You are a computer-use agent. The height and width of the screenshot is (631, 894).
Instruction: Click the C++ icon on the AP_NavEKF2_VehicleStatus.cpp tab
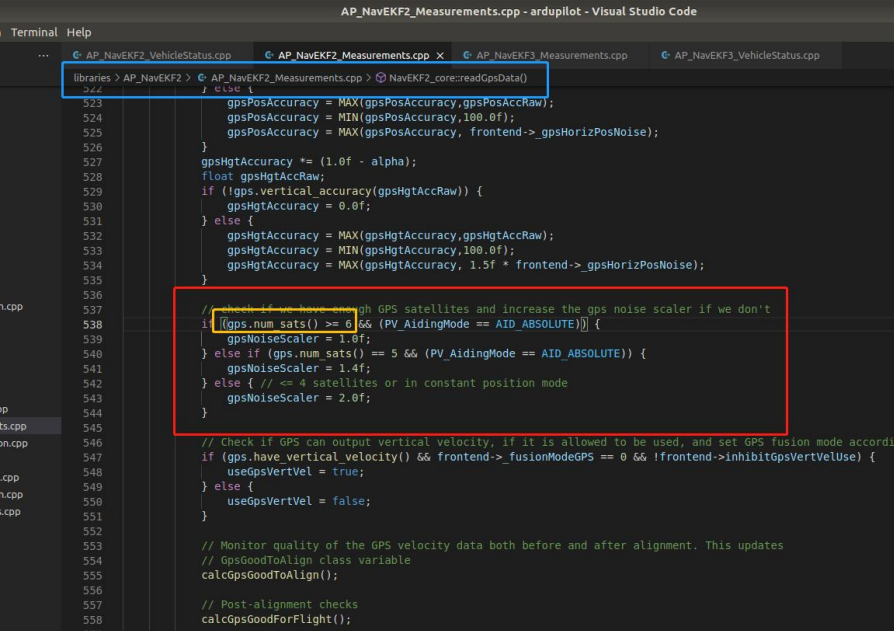[x=77, y=55]
